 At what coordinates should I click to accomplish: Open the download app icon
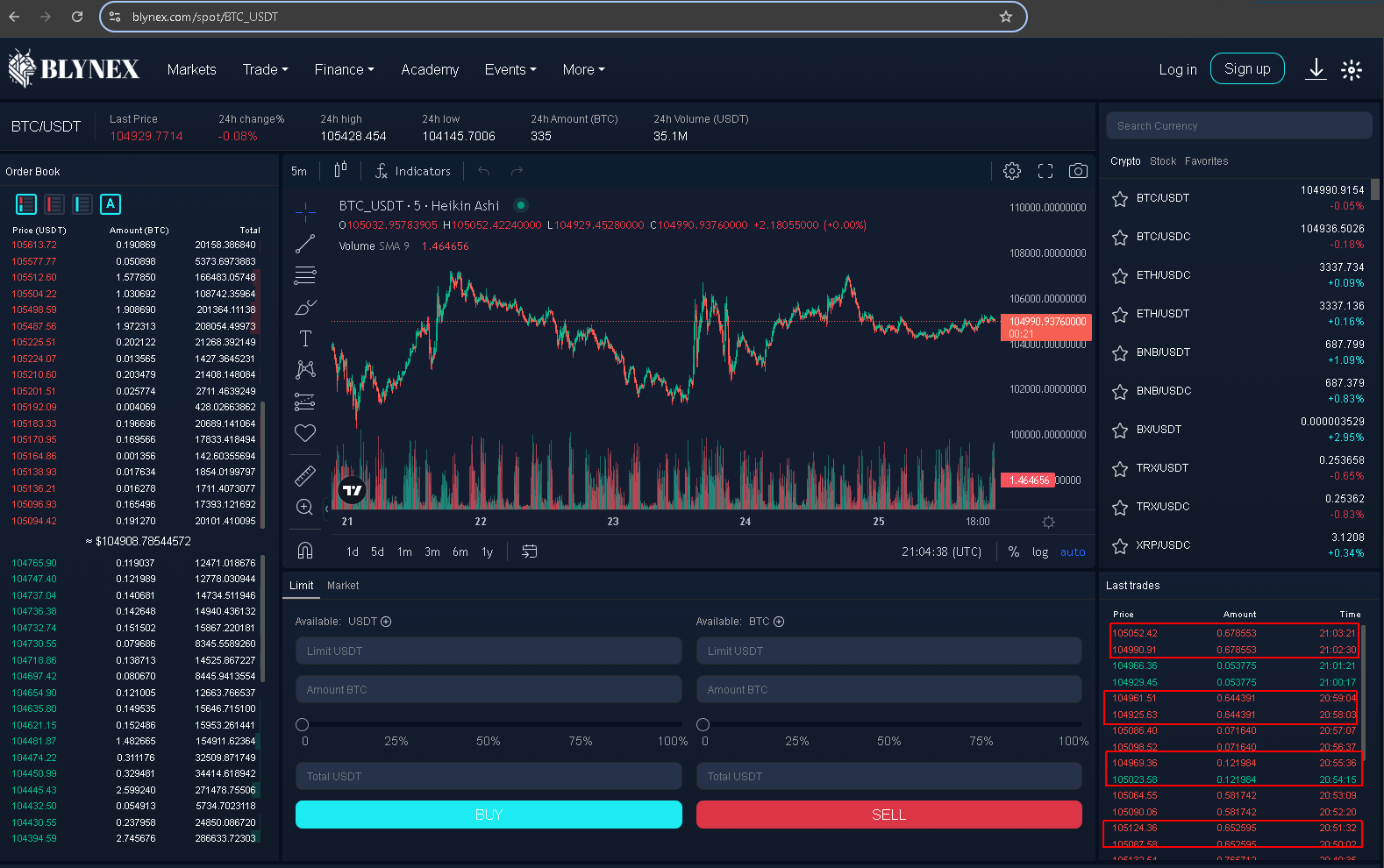click(x=1316, y=69)
